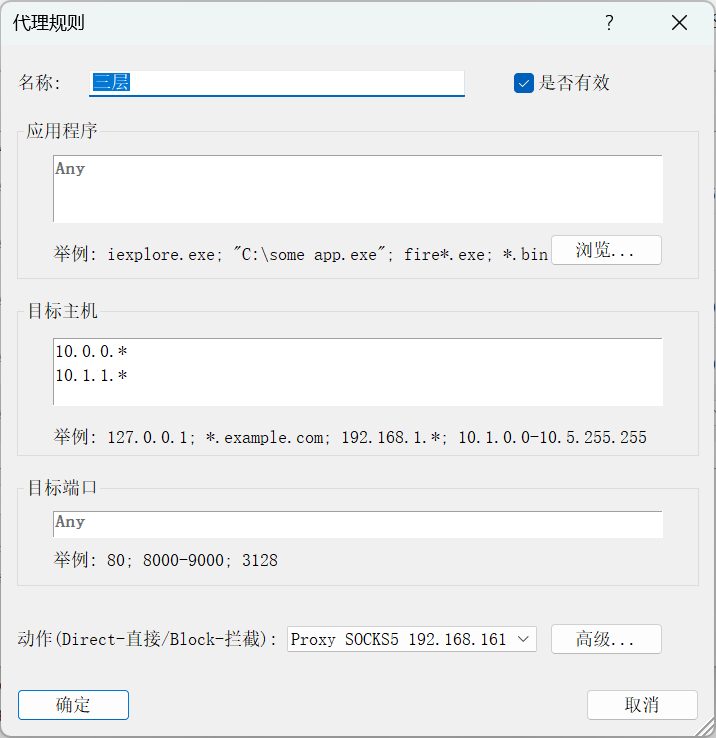Place cursor on the 10.1.1.* host line
The height and width of the screenshot is (738, 716).
tap(91, 376)
